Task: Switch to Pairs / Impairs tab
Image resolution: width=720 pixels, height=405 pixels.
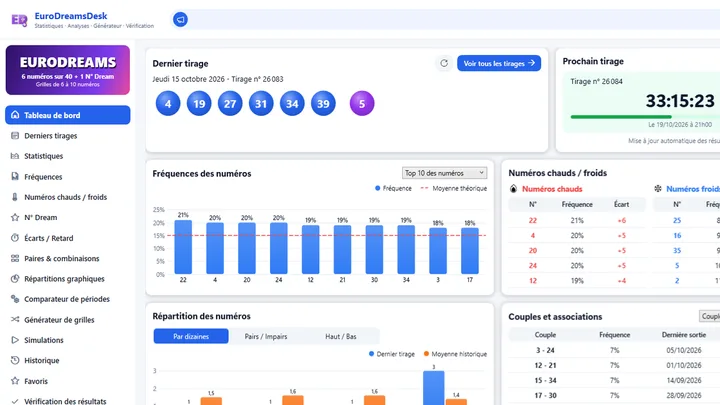Action: (x=266, y=336)
